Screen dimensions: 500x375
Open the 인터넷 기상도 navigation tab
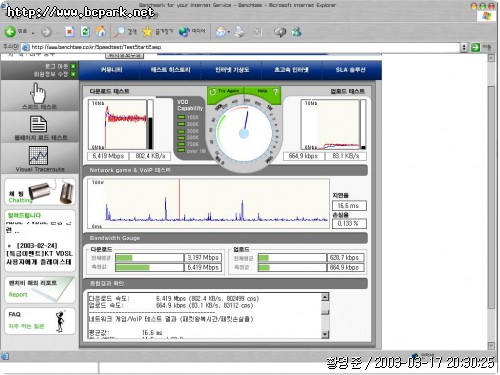(x=232, y=70)
